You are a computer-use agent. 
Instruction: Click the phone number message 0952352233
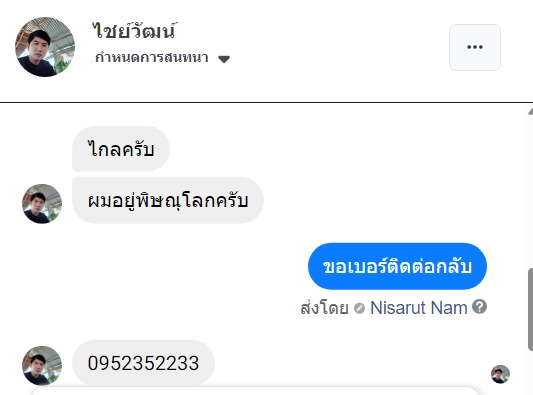(143, 363)
